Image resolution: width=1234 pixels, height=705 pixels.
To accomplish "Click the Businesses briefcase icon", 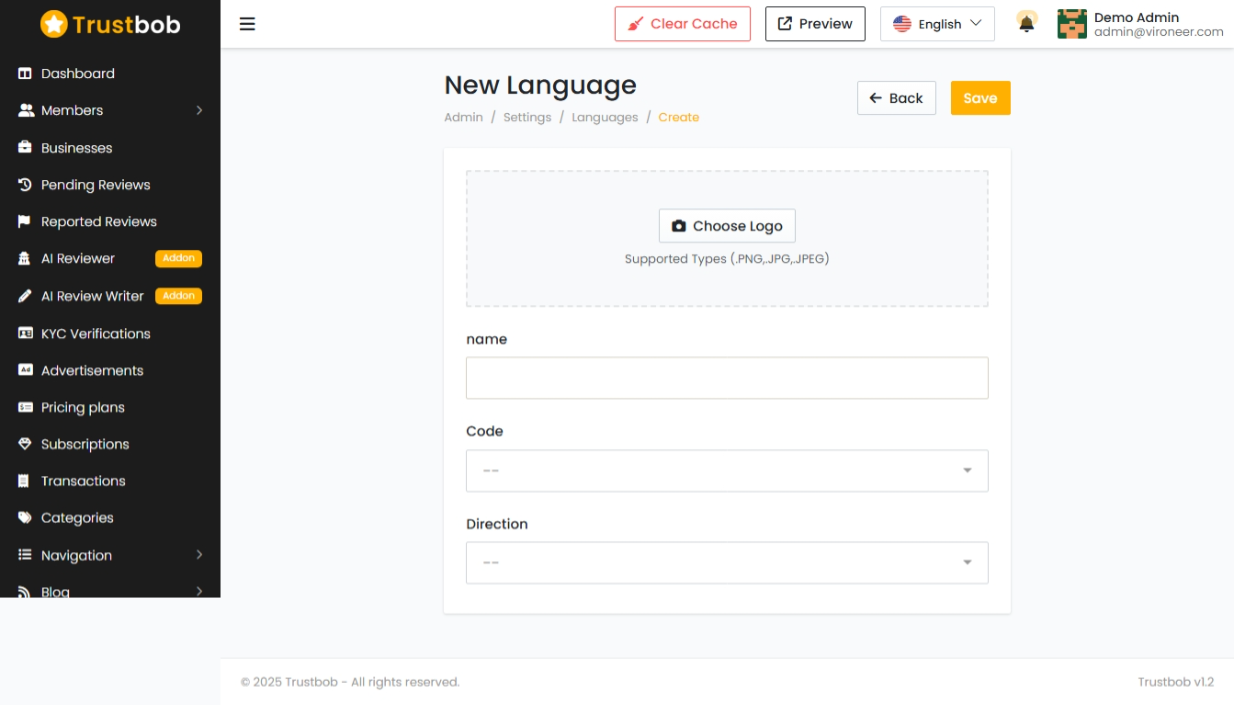I will pyautogui.click(x=25, y=148).
